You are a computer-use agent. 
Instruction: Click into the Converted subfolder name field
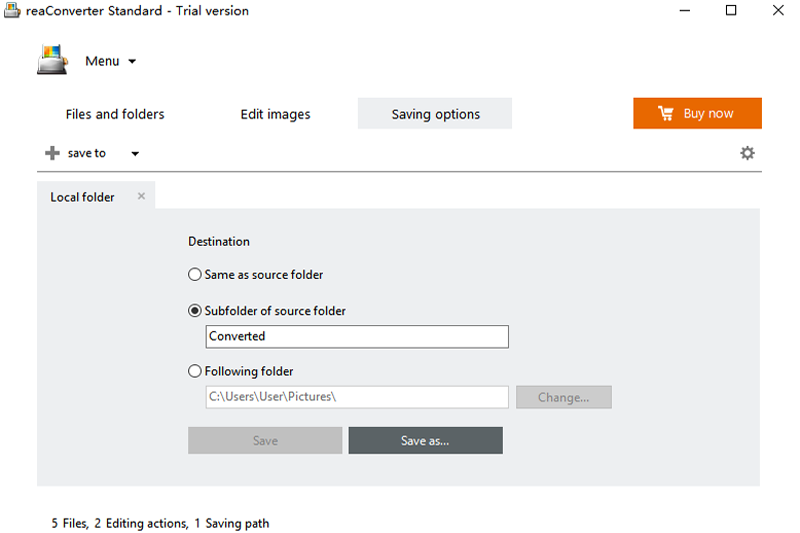pyautogui.click(x=357, y=337)
